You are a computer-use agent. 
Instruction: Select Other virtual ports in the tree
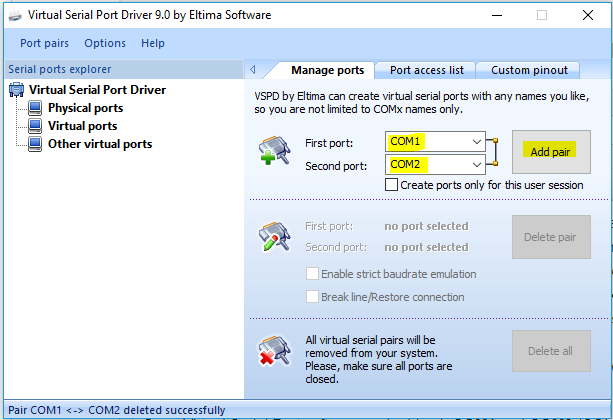coord(100,144)
